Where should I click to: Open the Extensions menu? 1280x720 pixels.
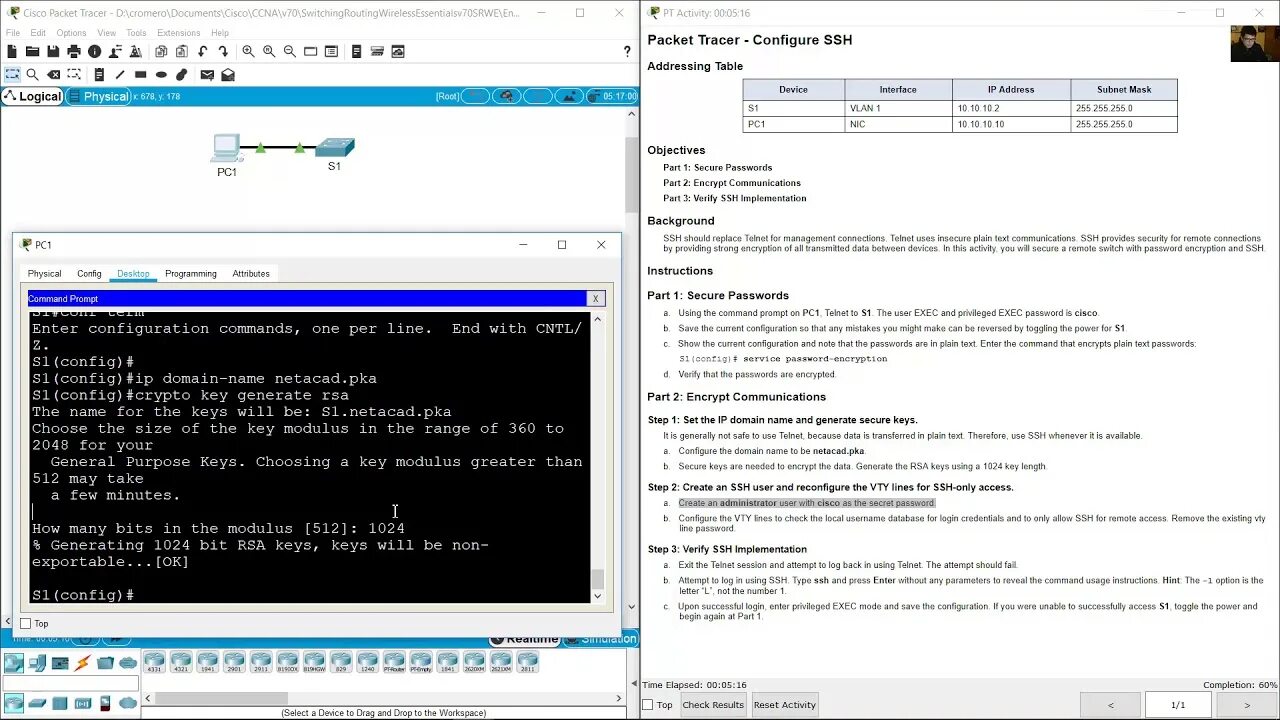coord(179,33)
